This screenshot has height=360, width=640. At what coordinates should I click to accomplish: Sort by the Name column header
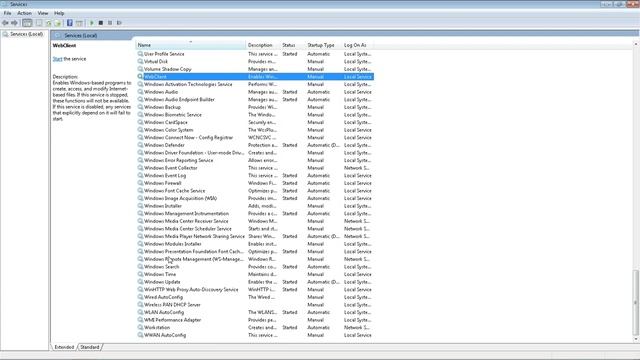[191, 45]
